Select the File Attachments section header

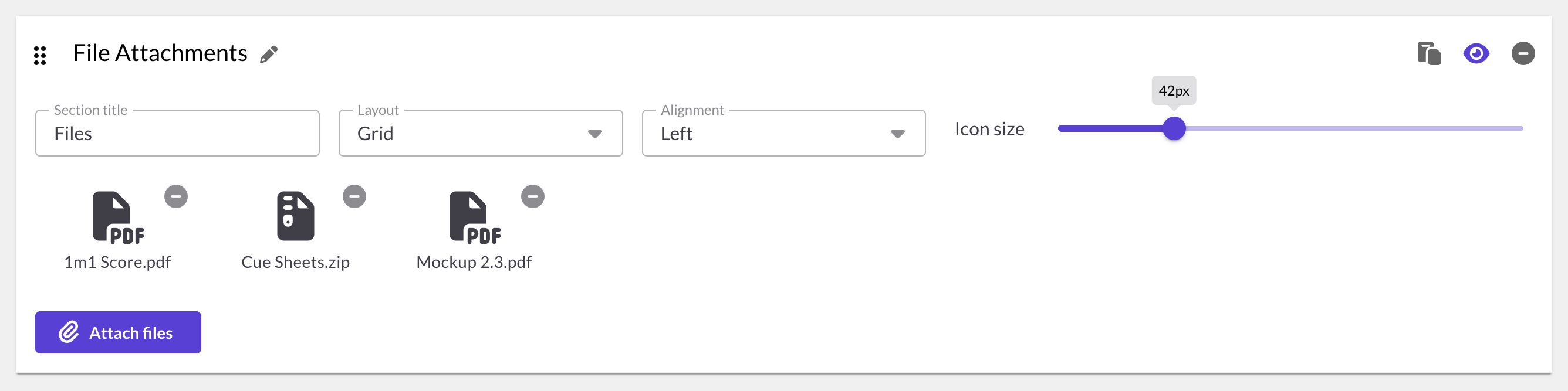click(160, 52)
